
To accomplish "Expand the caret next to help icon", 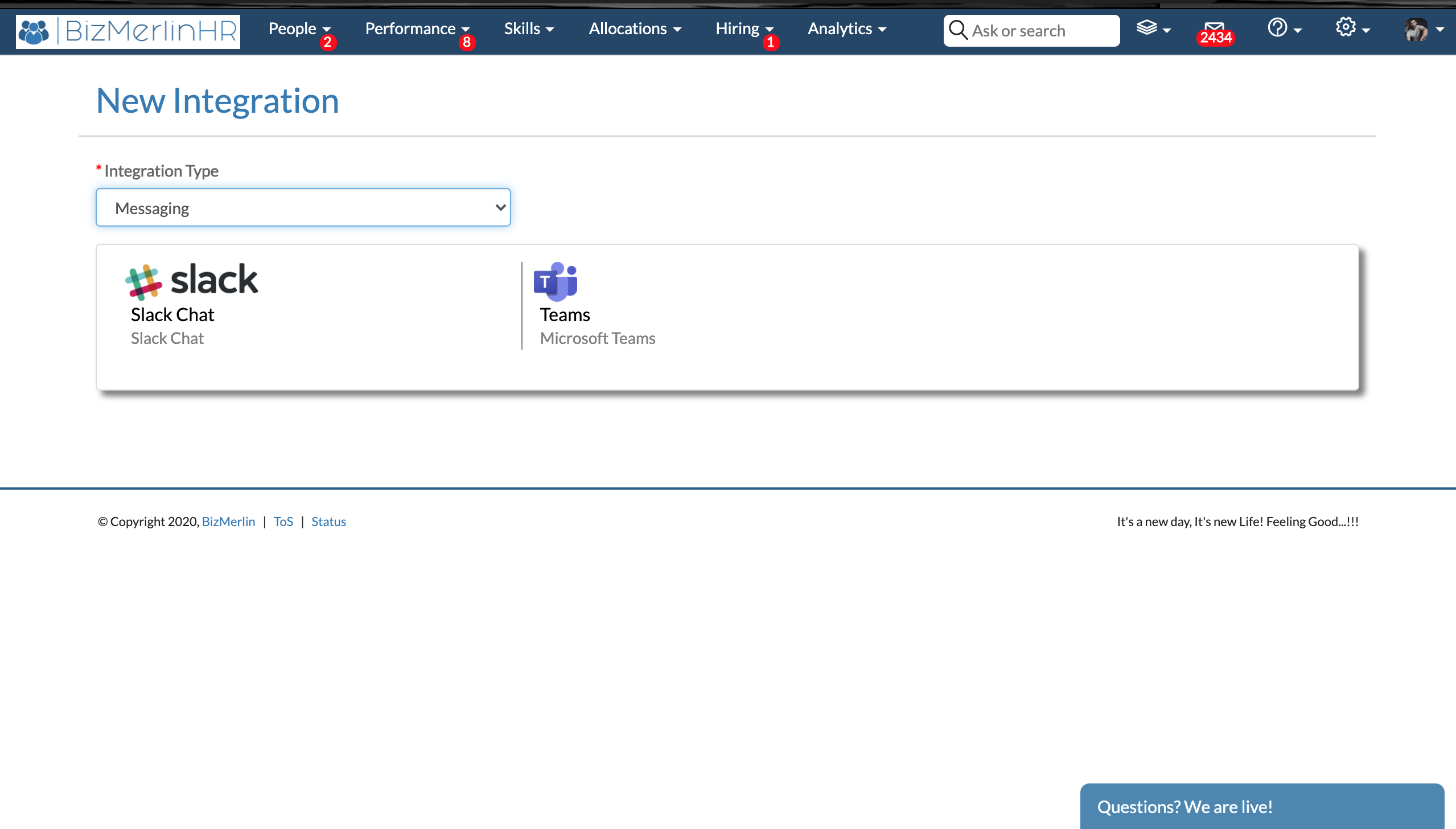I will (x=1298, y=31).
